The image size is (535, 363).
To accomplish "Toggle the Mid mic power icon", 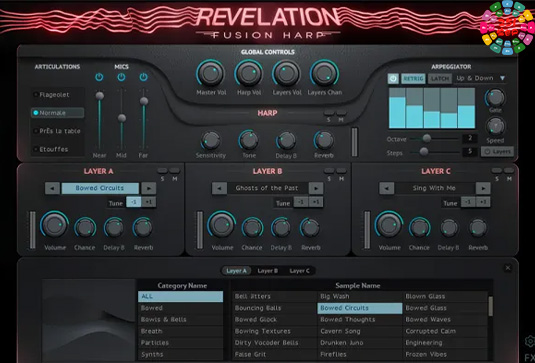I will pyautogui.click(x=121, y=77).
